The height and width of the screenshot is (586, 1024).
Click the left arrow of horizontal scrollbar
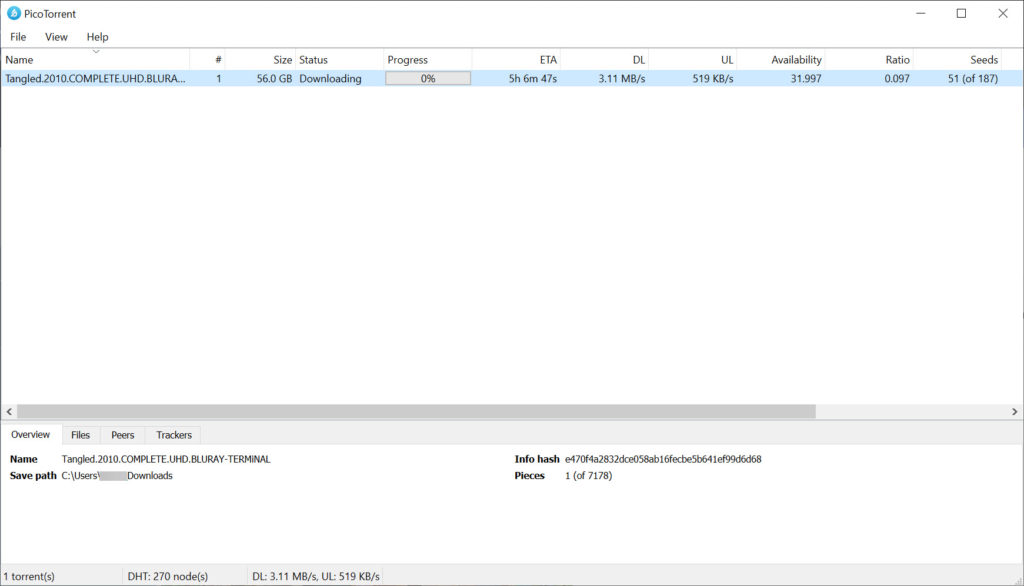9,412
